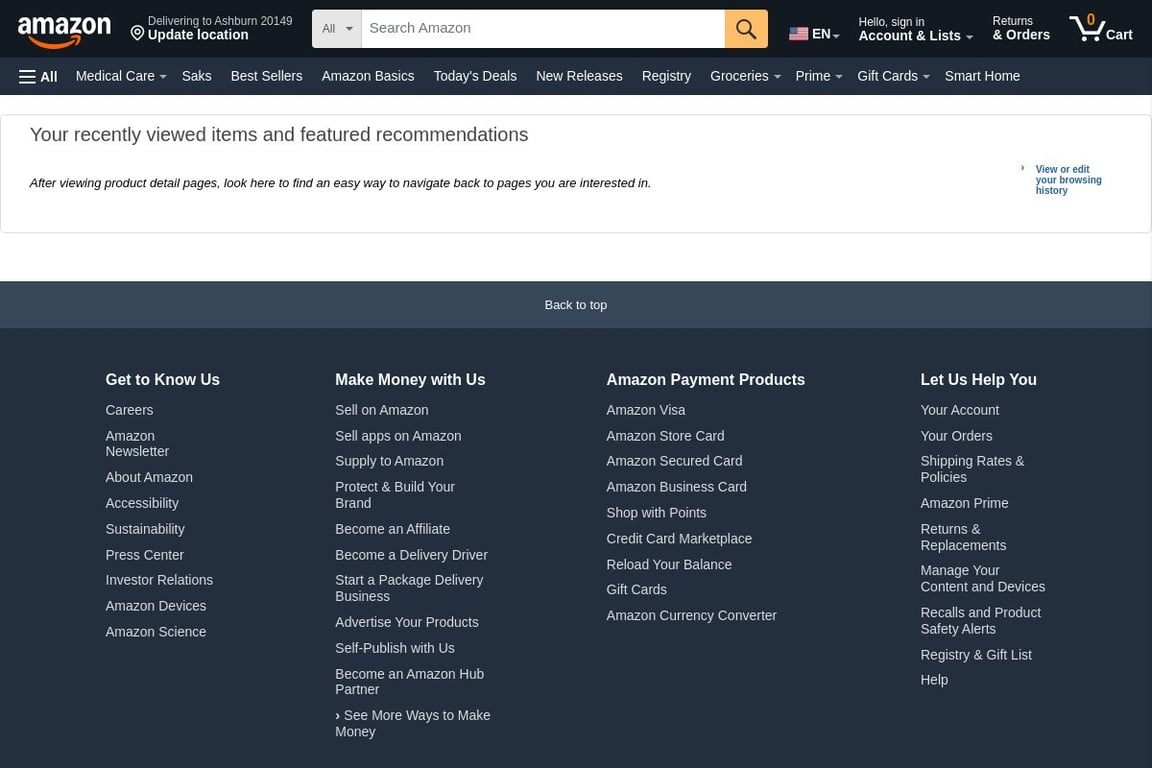Screen dimensions: 1152x768
Task: Click Self-Publish with Us link
Action: [395, 648]
